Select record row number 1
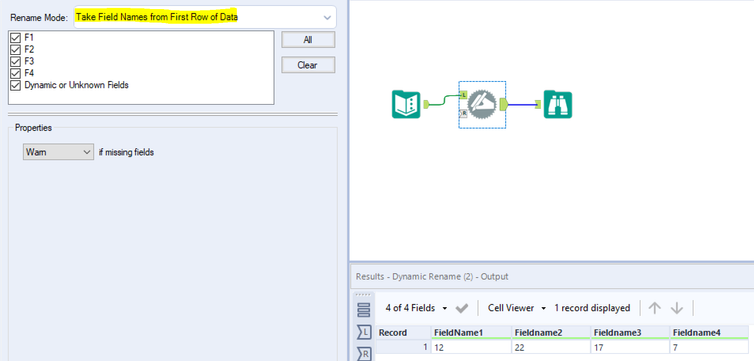Viewport: 754px width, 361px height. click(x=403, y=347)
